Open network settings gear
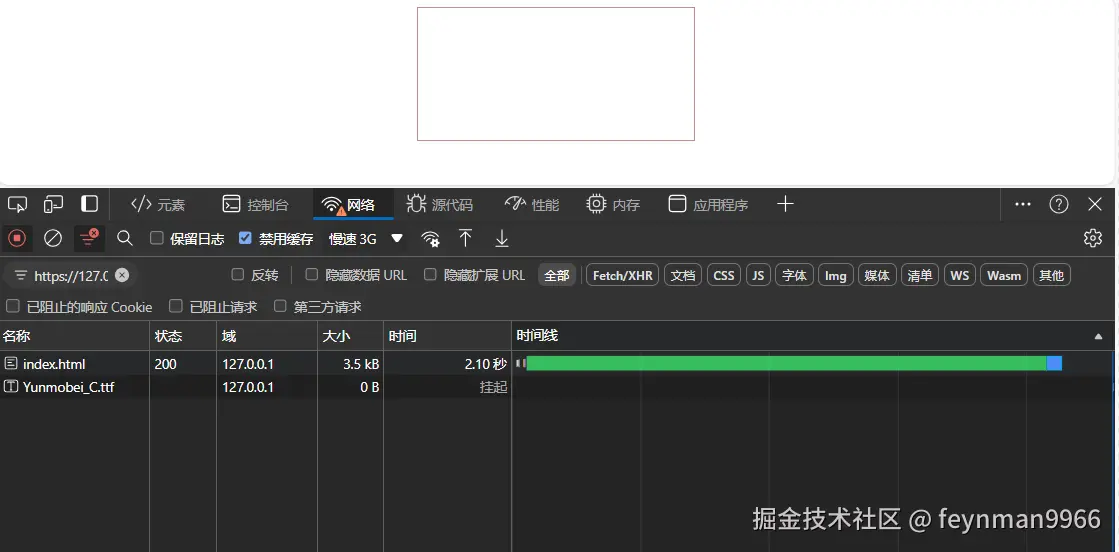Viewport: 1119px width, 552px height. pyautogui.click(x=1093, y=238)
